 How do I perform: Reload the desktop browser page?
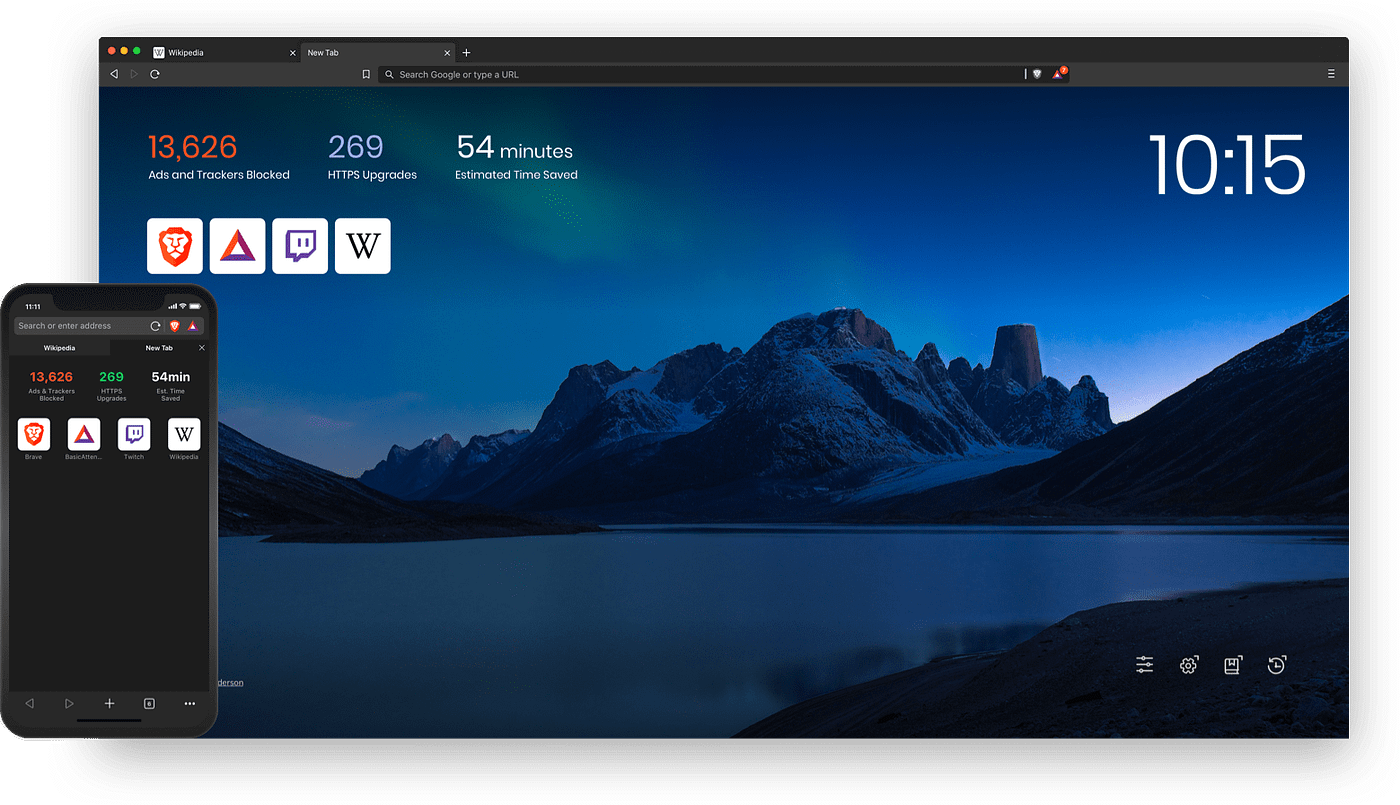tap(155, 74)
